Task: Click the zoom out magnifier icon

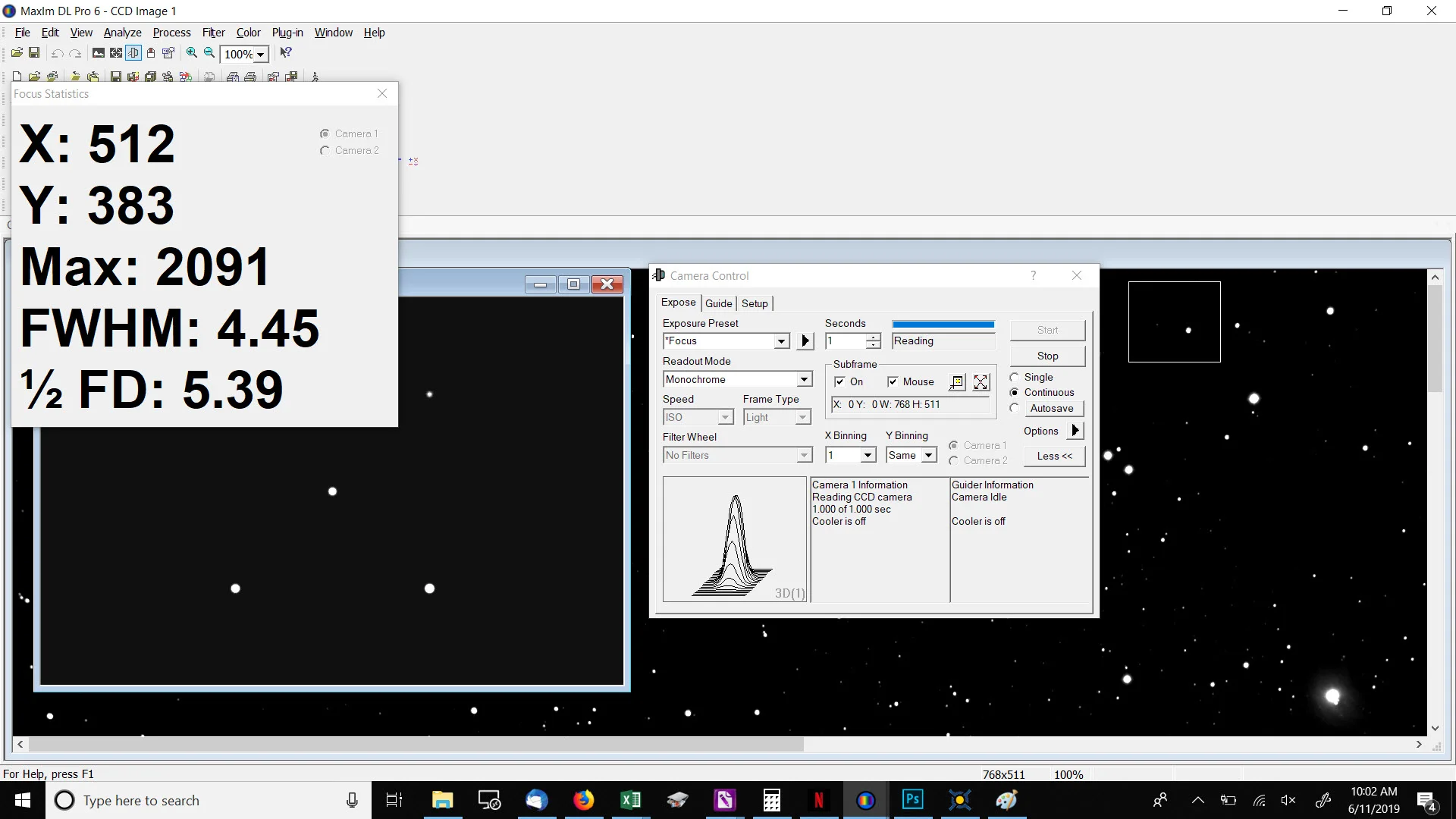Action: click(209, 53)
